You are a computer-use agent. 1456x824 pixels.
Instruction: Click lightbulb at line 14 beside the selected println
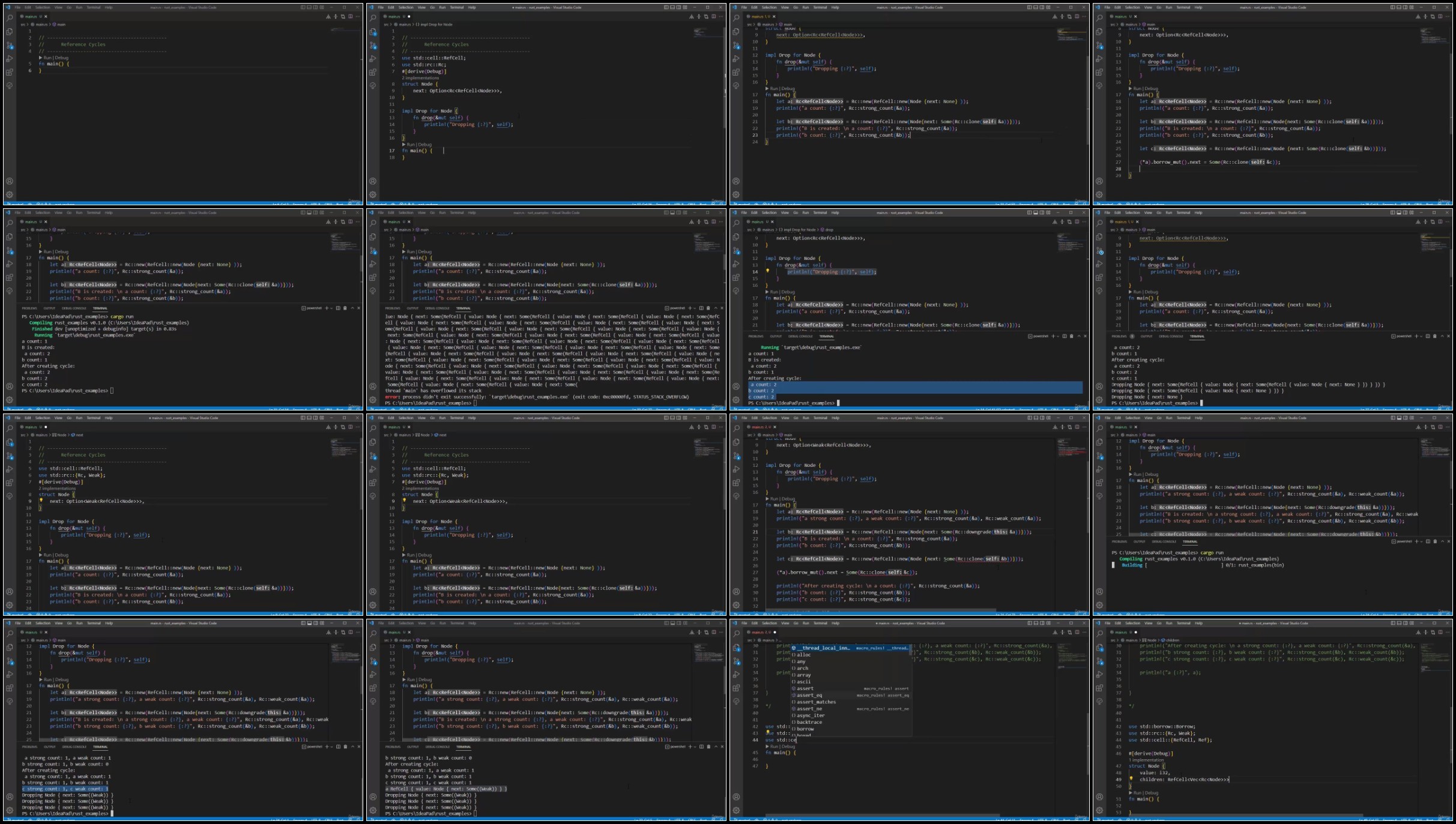click(x=767, y=271)
